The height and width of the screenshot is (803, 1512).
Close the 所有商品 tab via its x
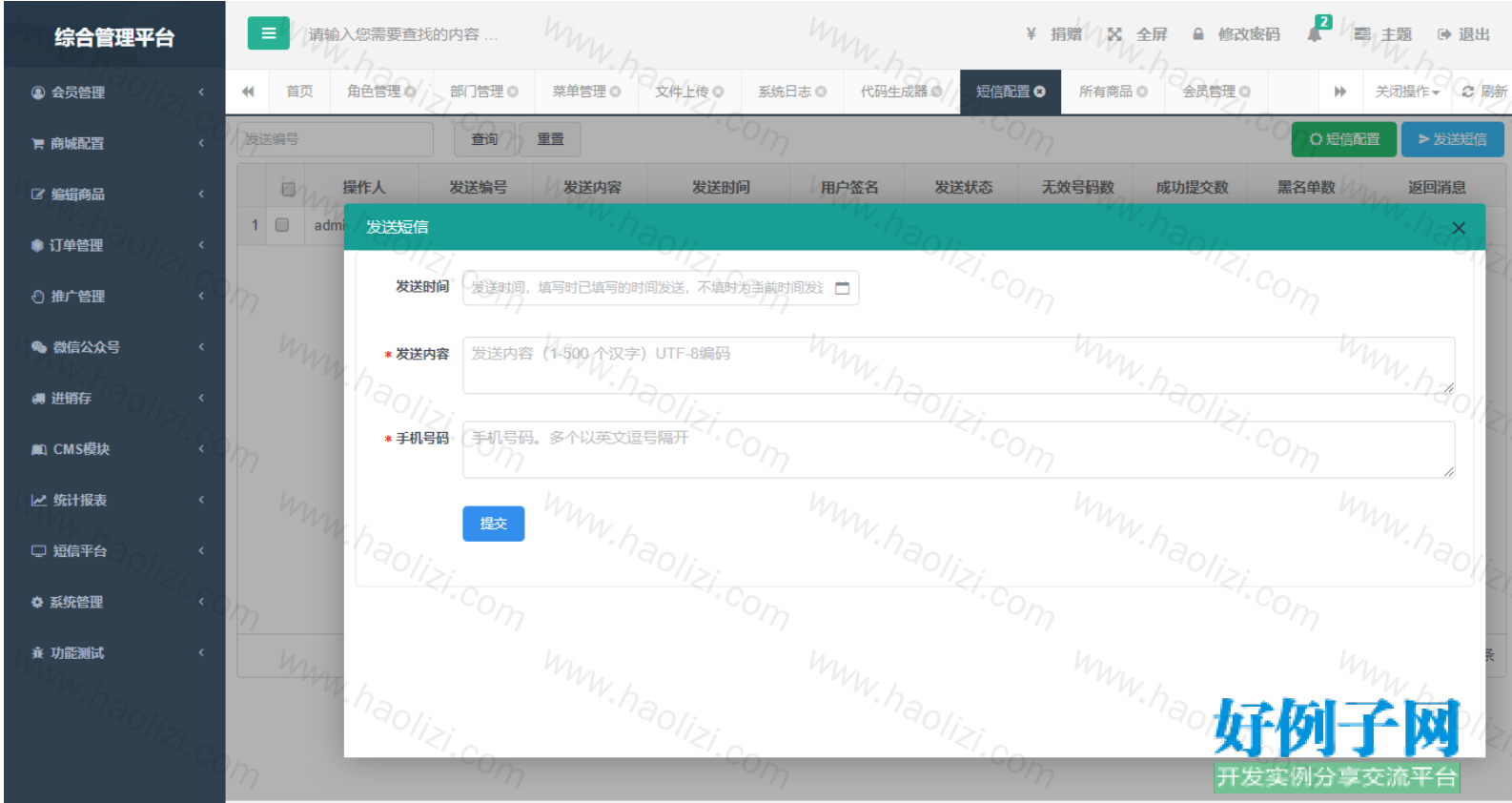(x=1142, y=92)
